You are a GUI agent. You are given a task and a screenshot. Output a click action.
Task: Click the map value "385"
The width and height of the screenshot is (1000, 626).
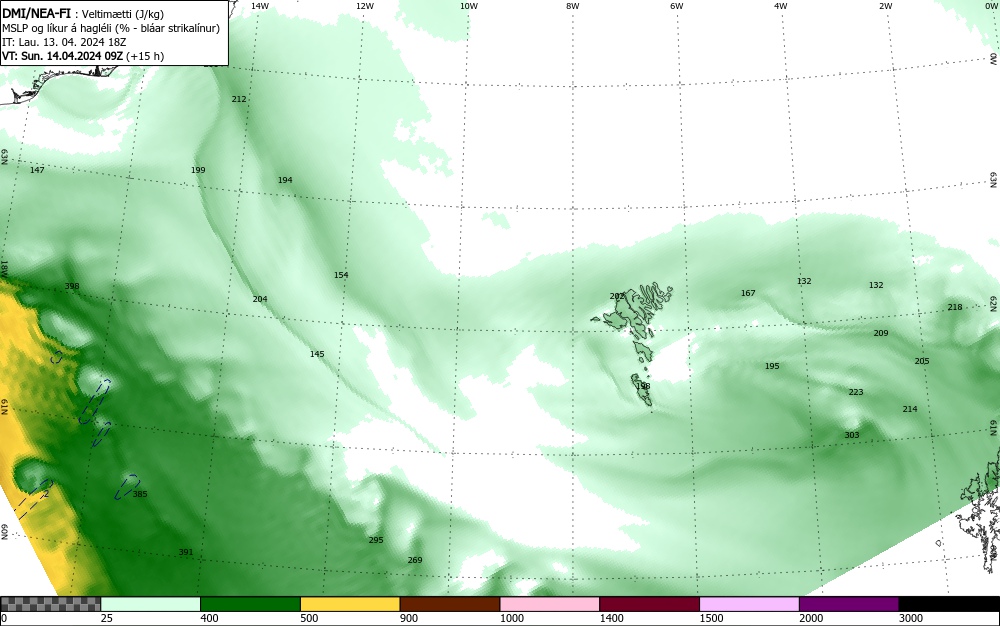140,493
